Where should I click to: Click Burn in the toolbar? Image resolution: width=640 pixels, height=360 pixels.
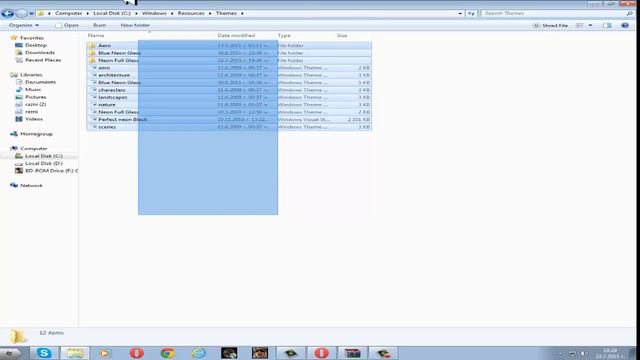point(100,25)
